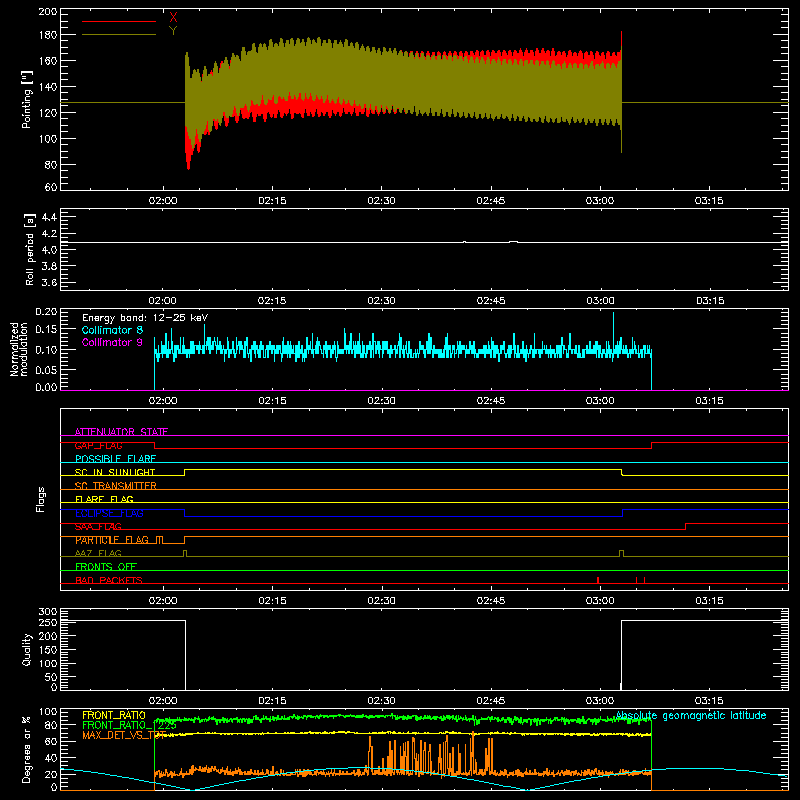Click the GAP_FLAG label
The width and height of the screenshot is (800, 800).
pyautogui.click(x=98, y=445)
